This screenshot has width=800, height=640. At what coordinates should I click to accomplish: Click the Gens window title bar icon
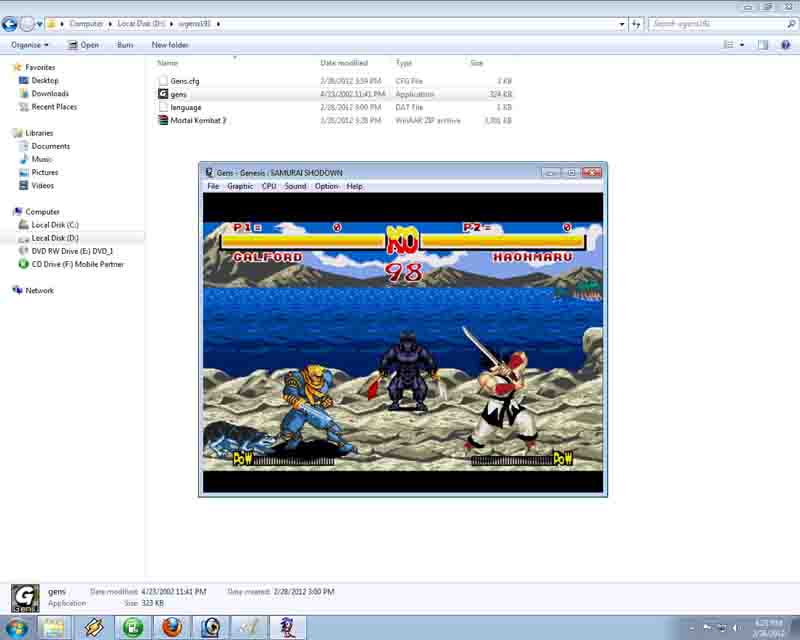click(209, 173)
